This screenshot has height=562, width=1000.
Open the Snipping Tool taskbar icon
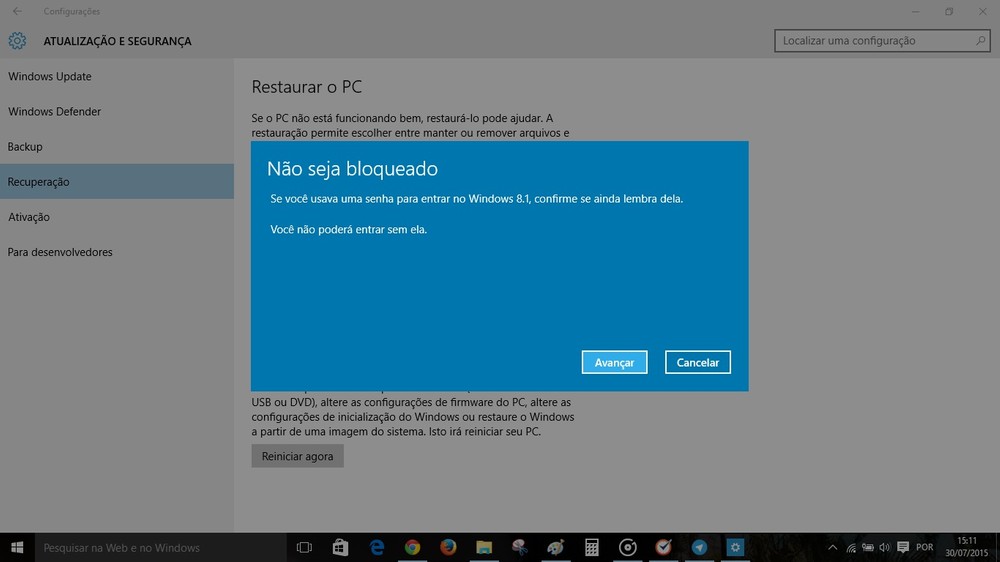[520, 547]
